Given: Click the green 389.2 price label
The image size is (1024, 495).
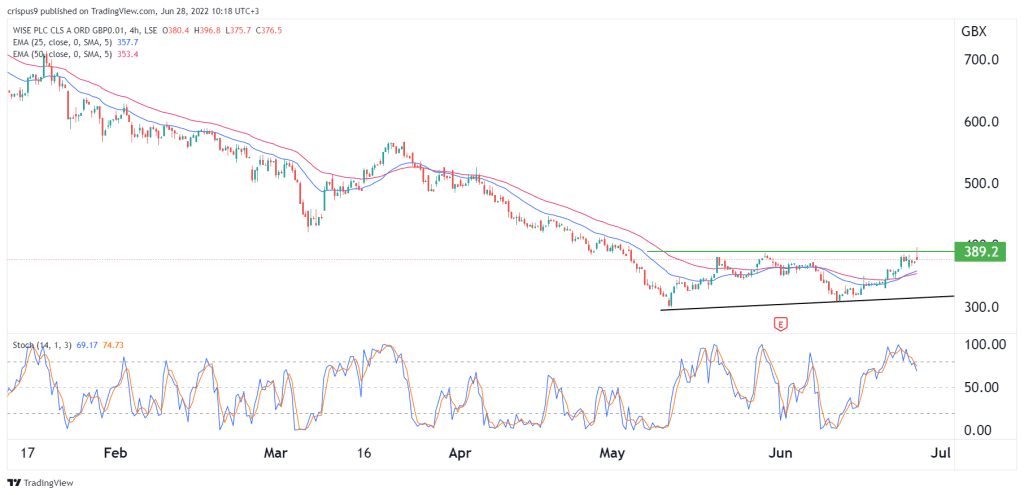Looking at the screenshot, I should 980,251.
